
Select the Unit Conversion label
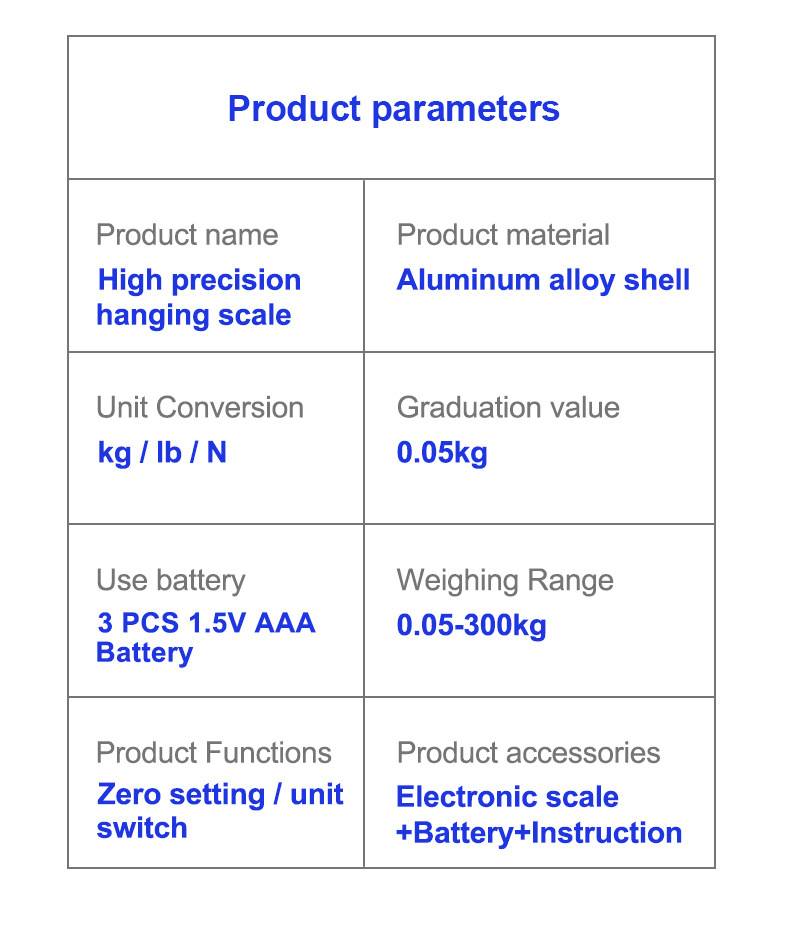coord(199,408)
